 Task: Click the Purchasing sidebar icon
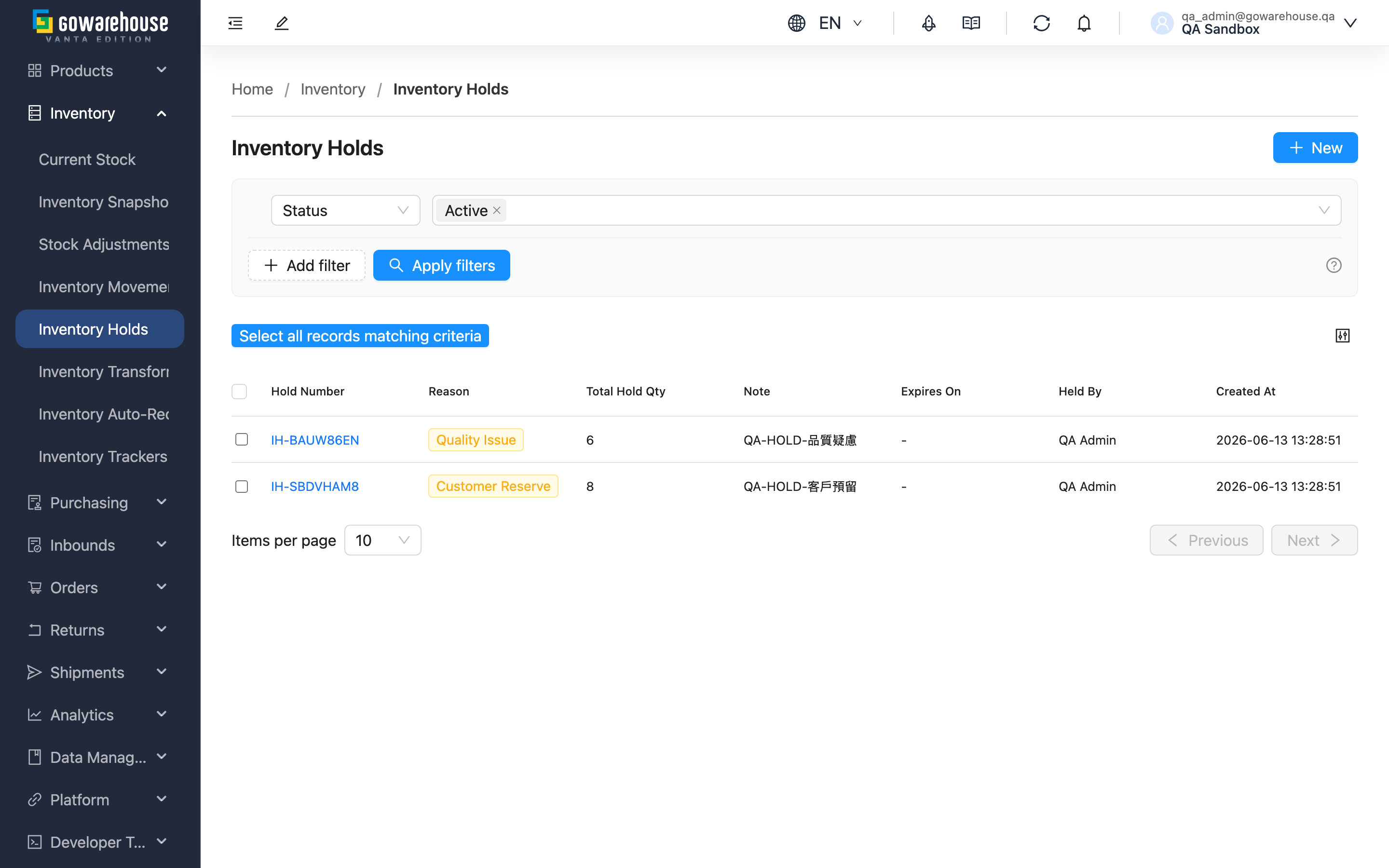coord(34,502)
